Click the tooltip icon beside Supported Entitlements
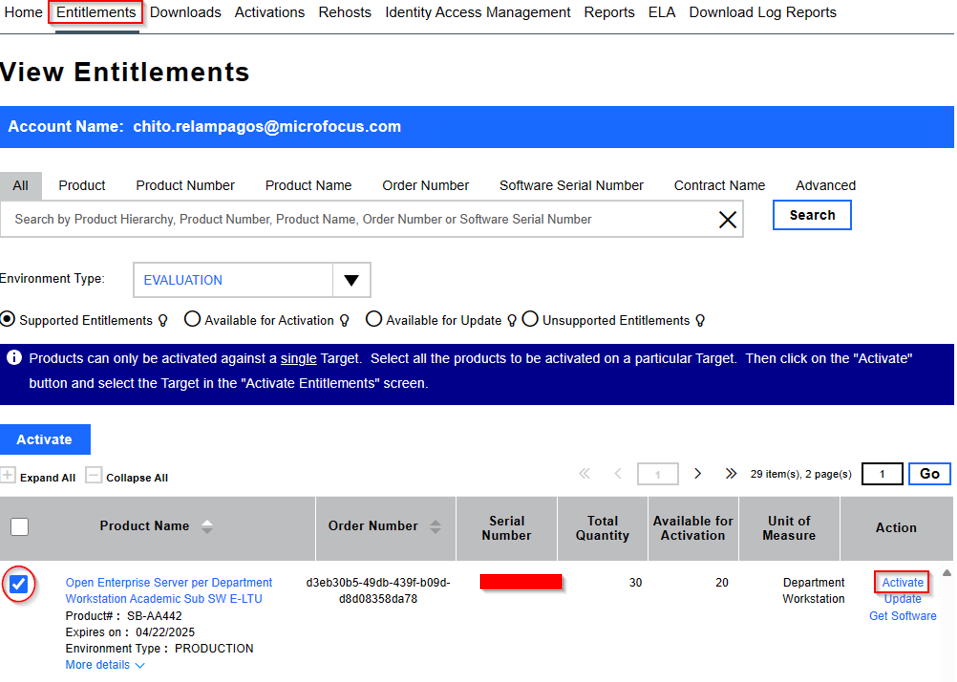957x682 pixels. pos(162,320)
